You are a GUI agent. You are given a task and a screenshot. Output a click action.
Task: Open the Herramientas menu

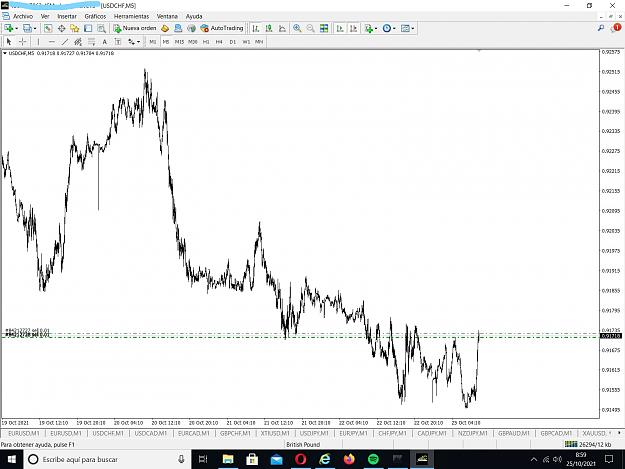point(132,16)
